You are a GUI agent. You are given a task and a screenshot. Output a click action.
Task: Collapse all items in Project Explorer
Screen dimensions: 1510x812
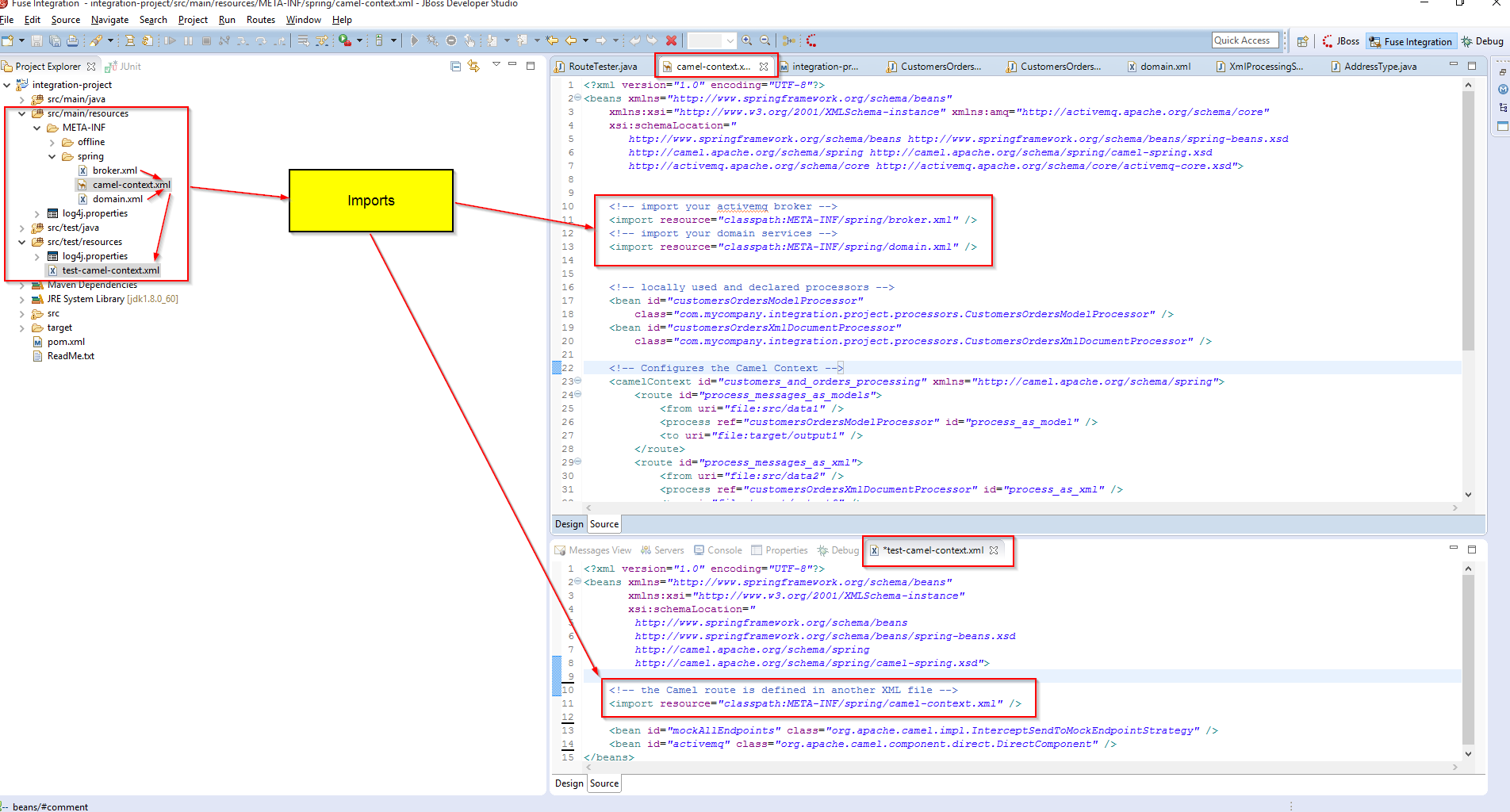pyautogui.click(x=455, y=67)
